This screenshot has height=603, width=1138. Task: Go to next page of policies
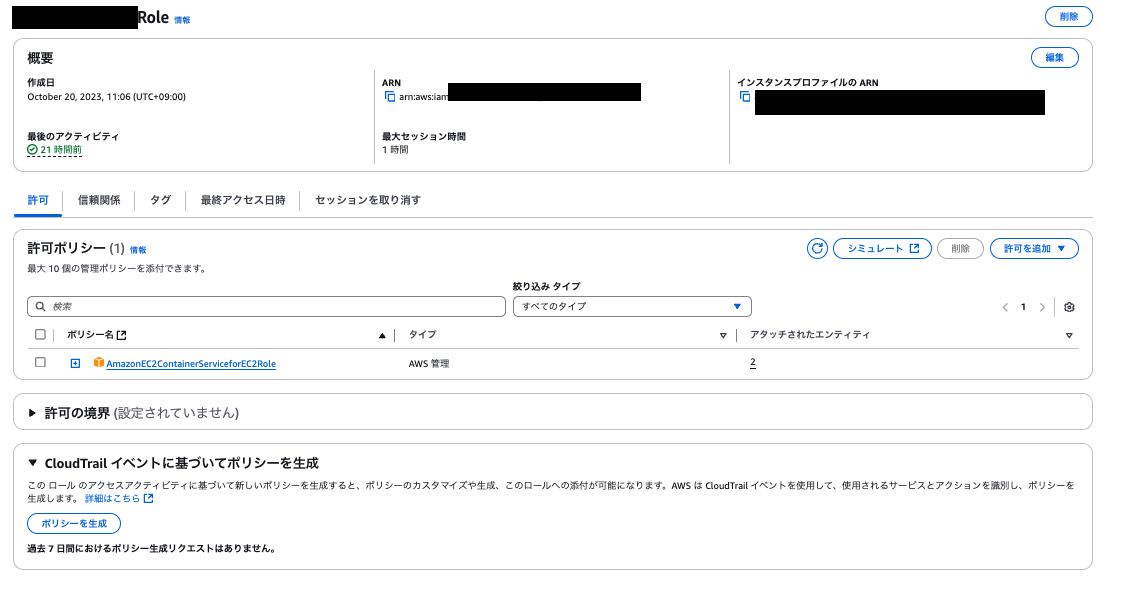tap(1042, 307)
